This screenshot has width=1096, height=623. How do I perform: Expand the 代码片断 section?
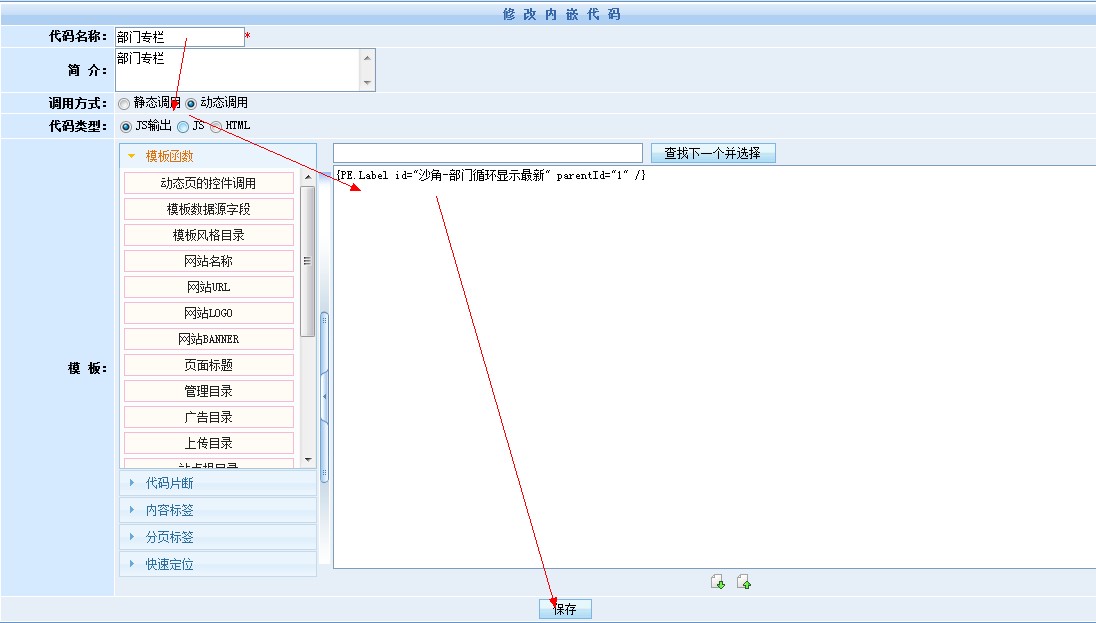(x=218, y=483)
